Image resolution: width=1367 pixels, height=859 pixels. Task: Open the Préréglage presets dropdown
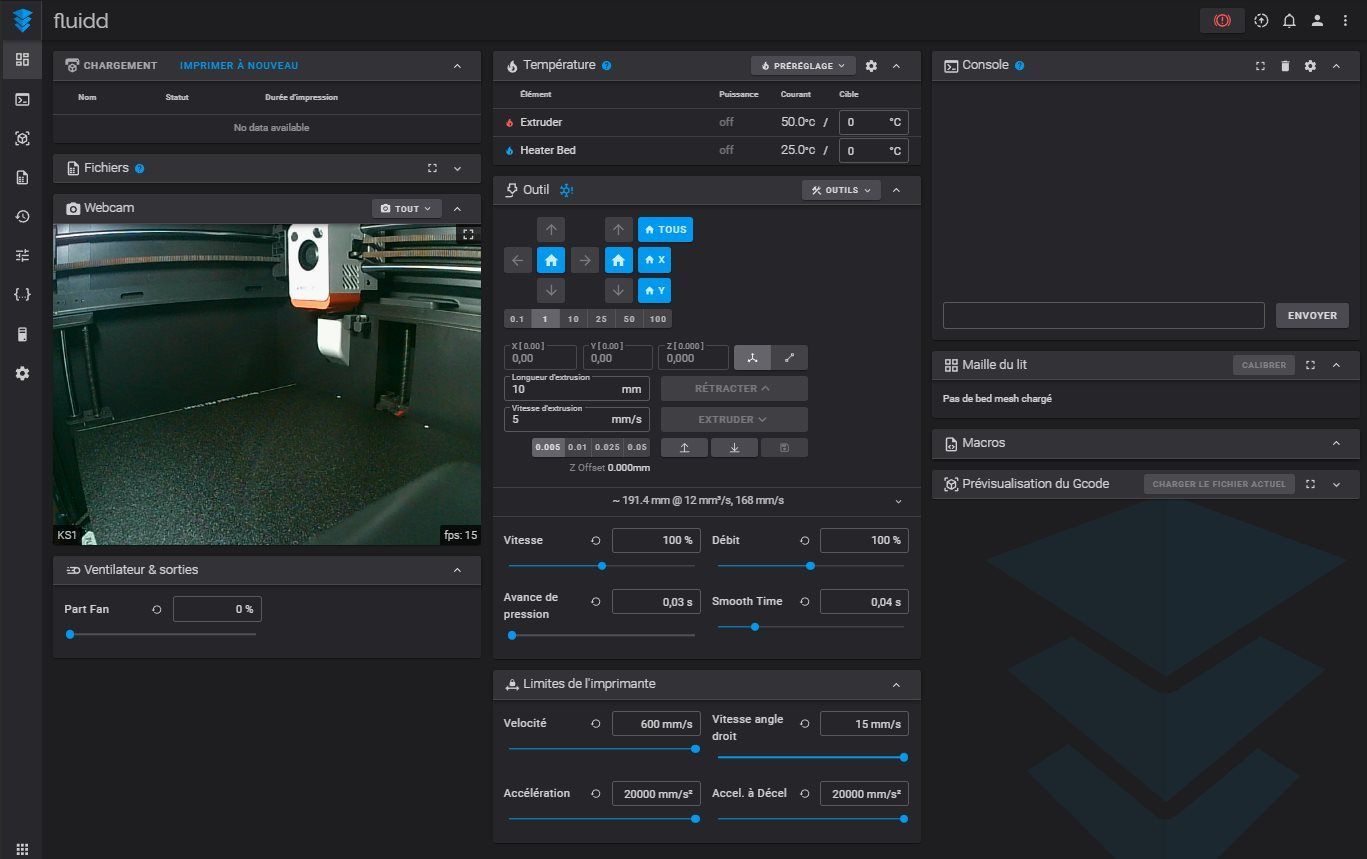tap(803, 66)
